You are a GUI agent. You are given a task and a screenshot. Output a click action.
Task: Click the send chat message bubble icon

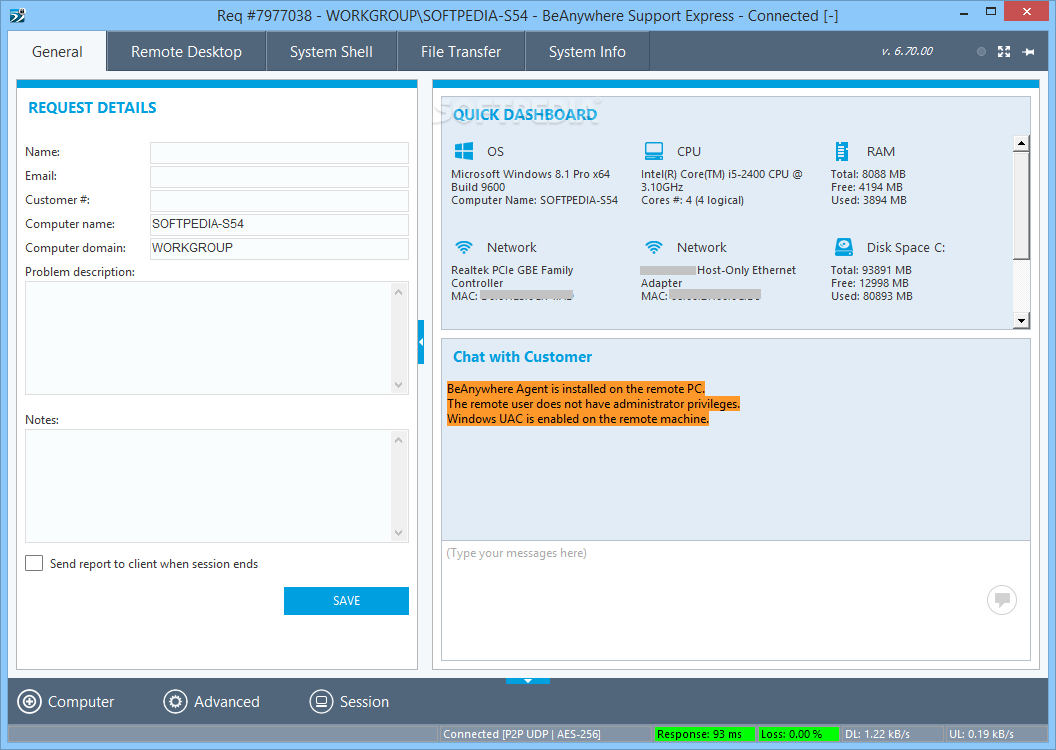[1001, 599]
